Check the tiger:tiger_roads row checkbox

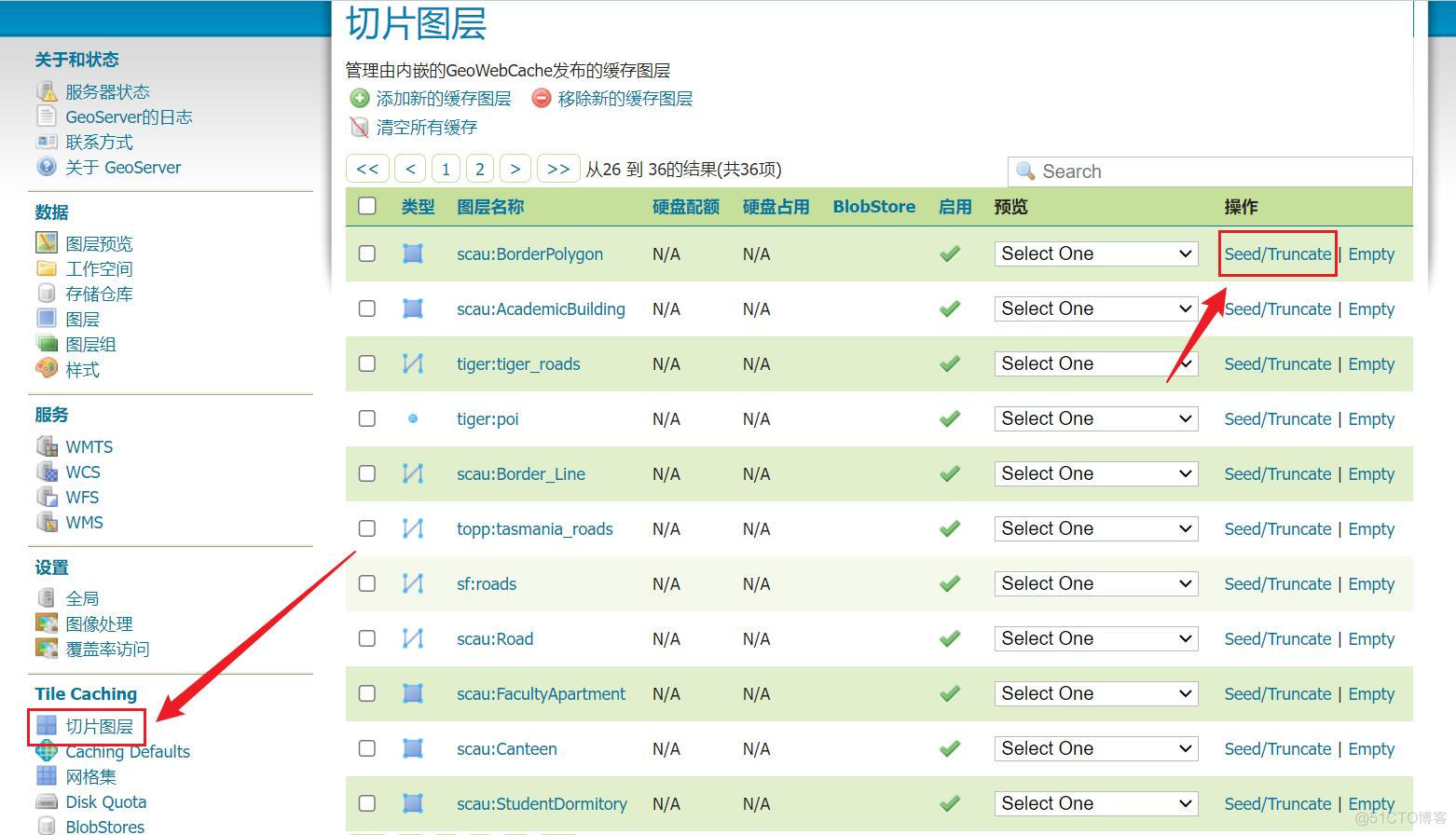click(367, 363)
